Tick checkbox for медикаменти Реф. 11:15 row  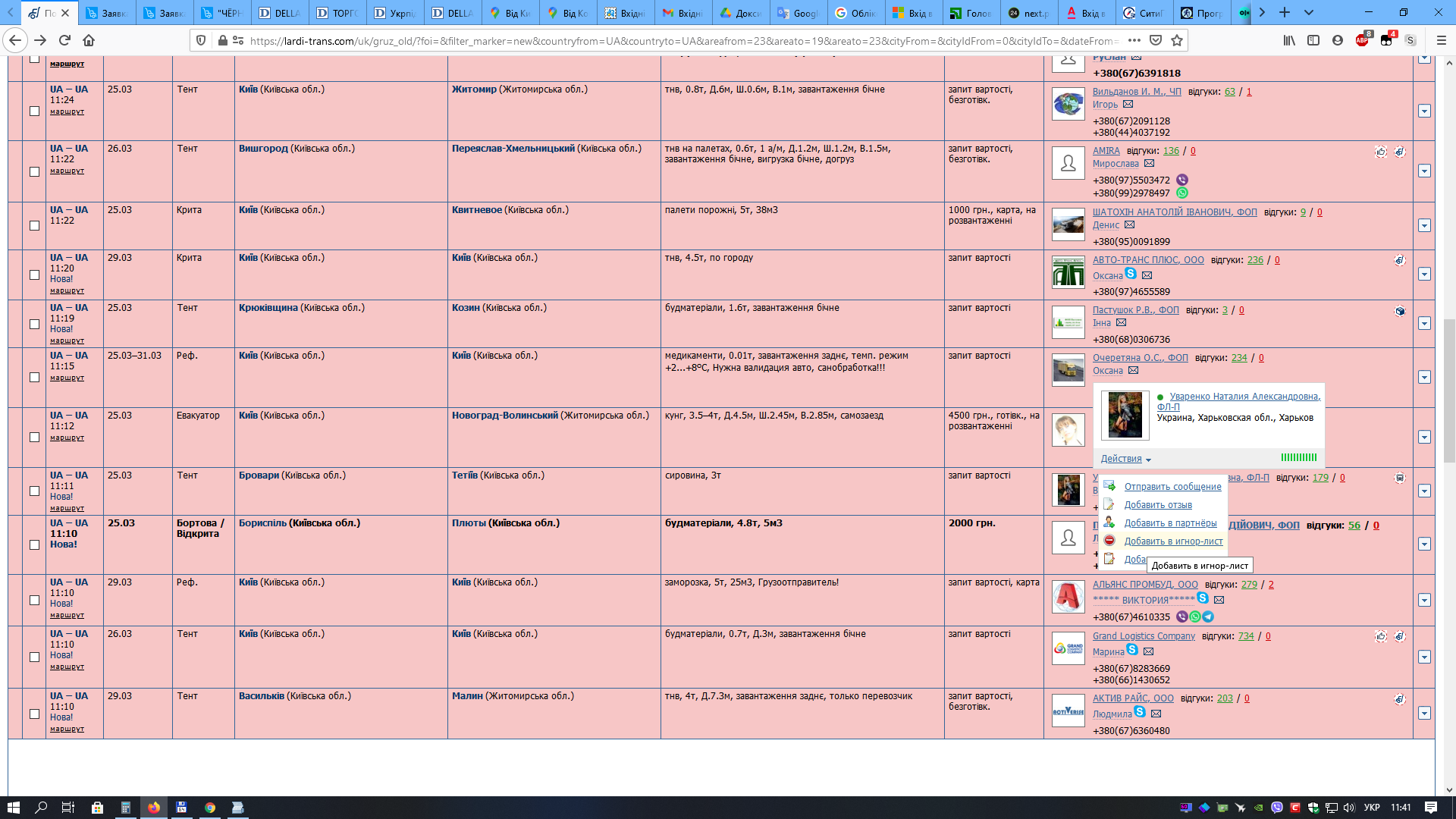point(34,377)
